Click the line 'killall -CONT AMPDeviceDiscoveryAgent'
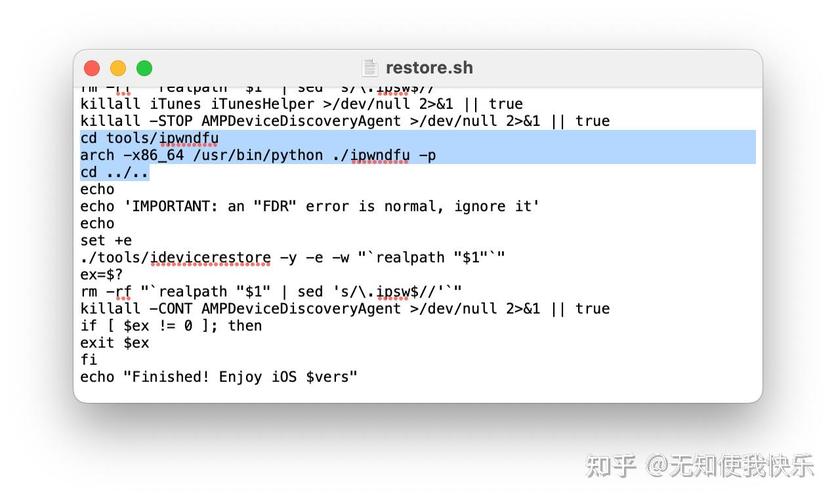This screenshot has width=836, height=500. (345, 309)
